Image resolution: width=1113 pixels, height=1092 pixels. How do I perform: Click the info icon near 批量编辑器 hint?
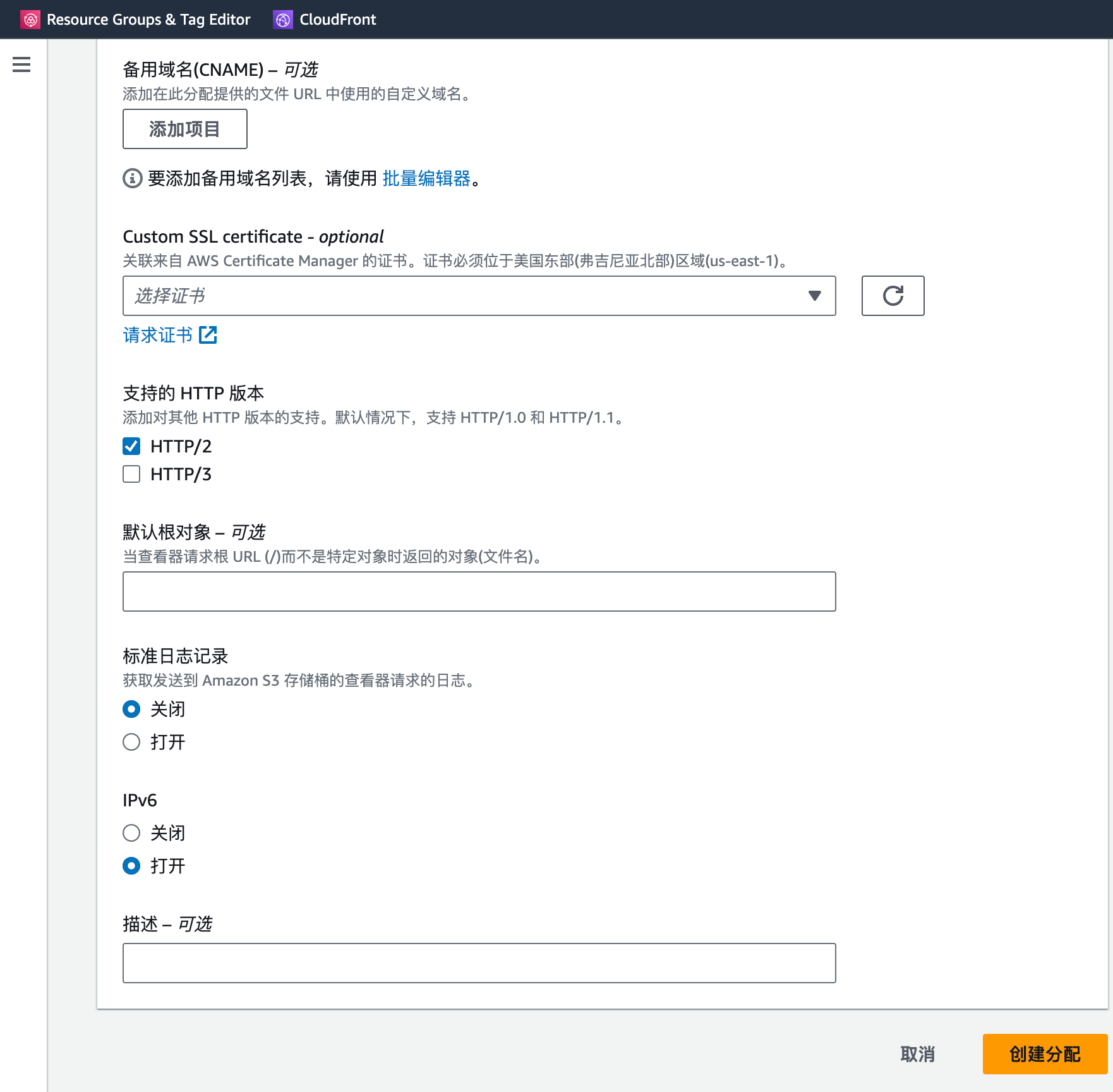tap(130, 179)
